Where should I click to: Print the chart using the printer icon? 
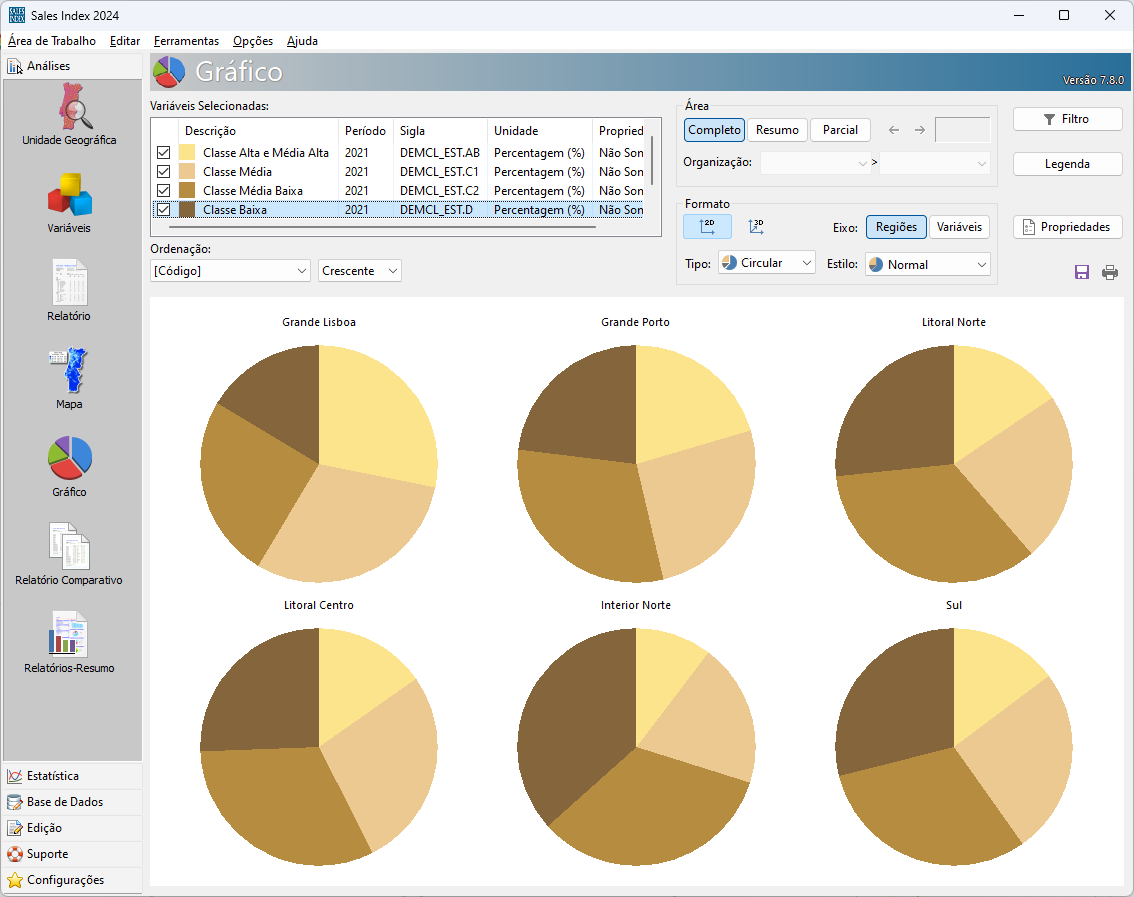[x=1110, y=272]
